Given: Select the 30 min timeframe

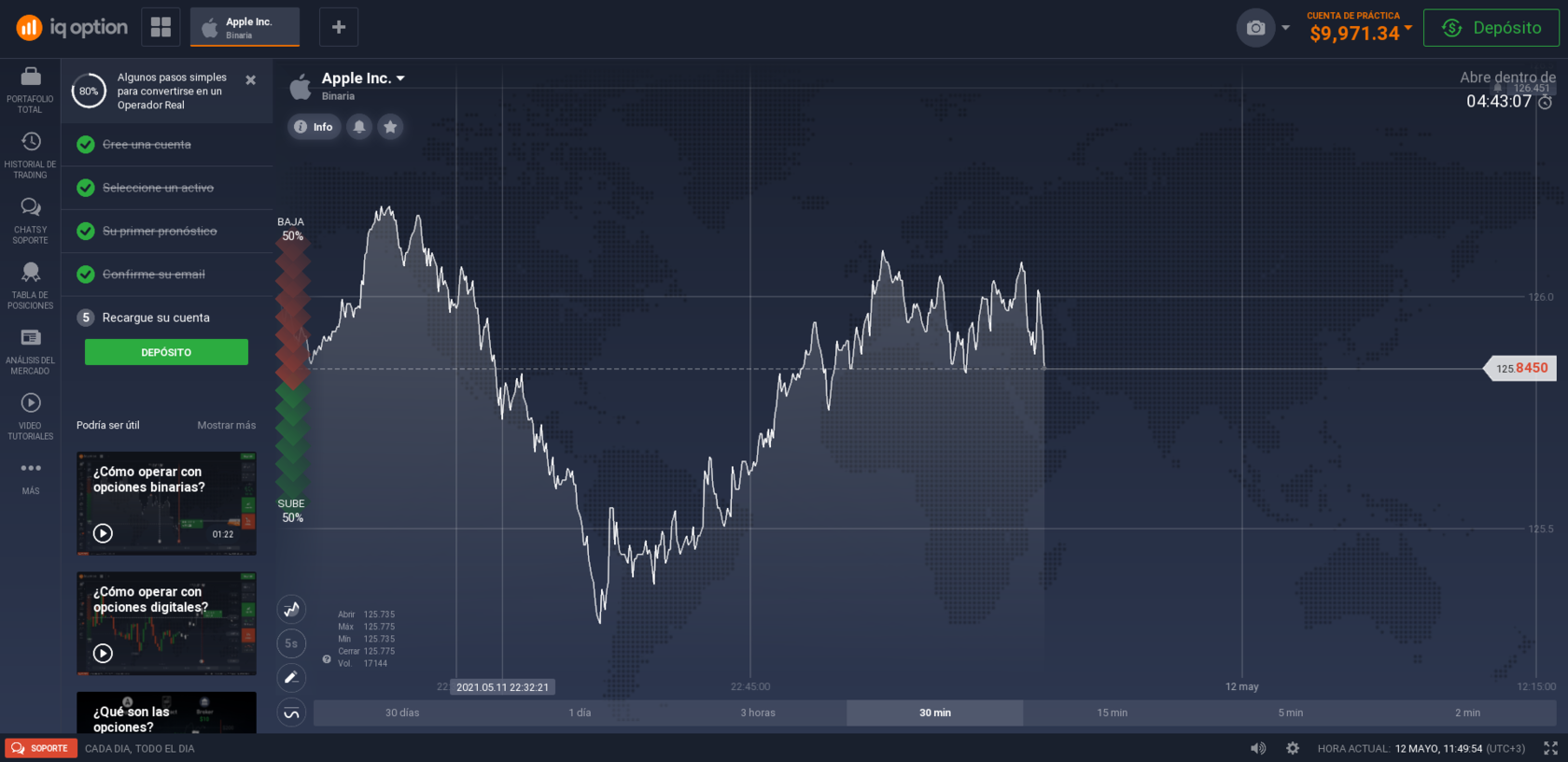Looking at the screenshot, I should coord(935,713).
